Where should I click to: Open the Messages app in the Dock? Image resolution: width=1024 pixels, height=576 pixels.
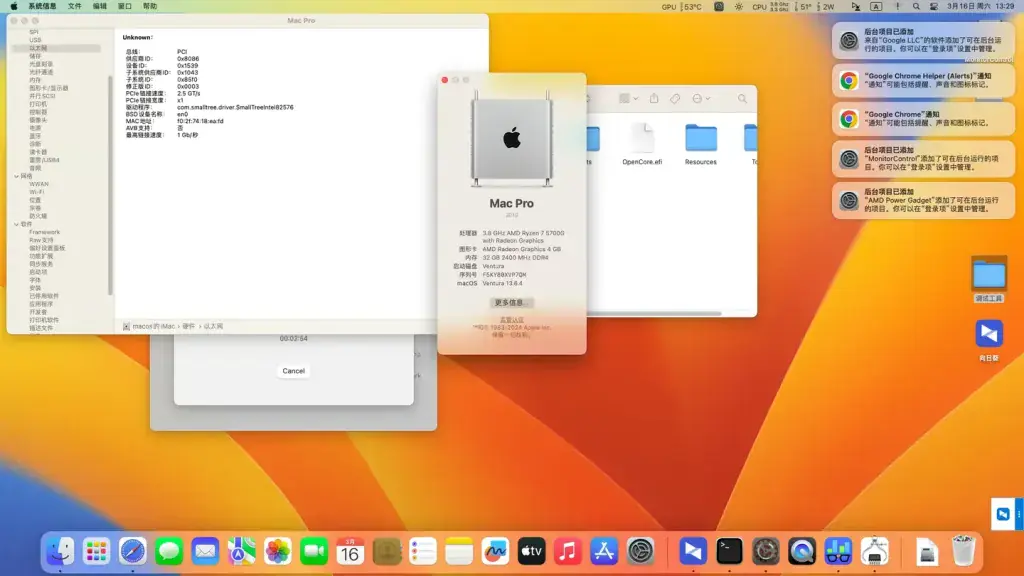(169, 552)
